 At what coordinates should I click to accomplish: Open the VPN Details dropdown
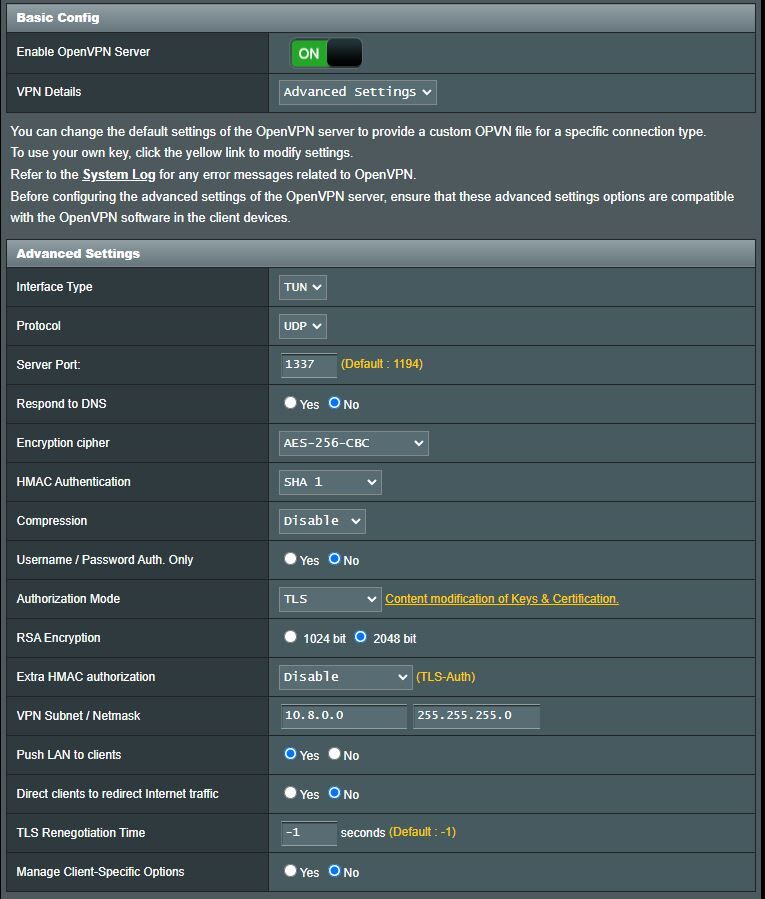tap(357, 92)
